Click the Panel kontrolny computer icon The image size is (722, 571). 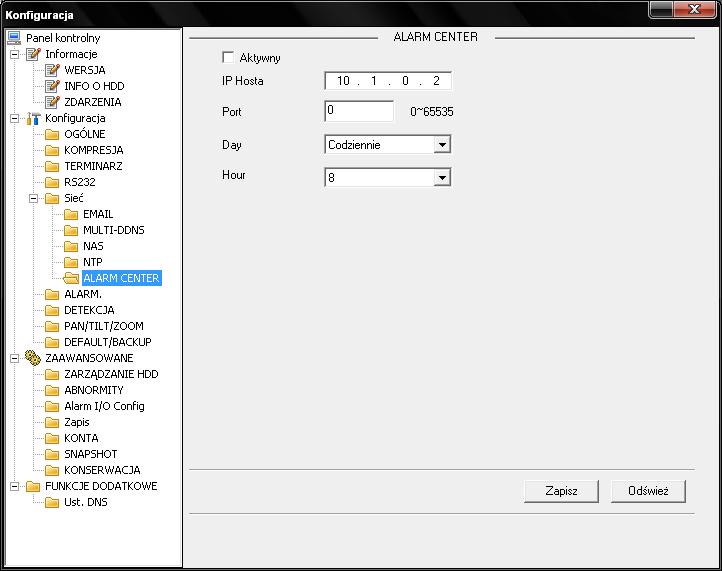14,38
